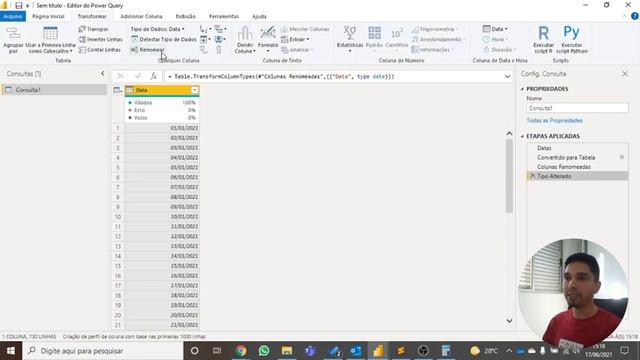Collapse the ribbon with the arrow

pyautogui.click(x=624, y=16)
